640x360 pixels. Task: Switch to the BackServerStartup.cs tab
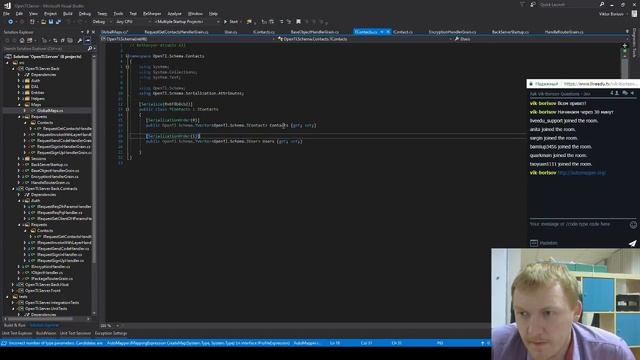pos(510,32)
